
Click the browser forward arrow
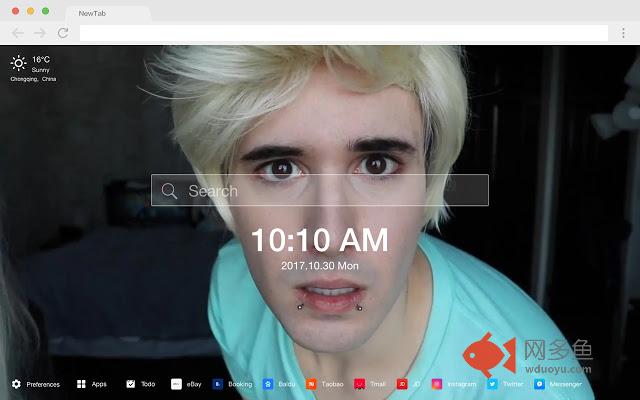point(40,33)
